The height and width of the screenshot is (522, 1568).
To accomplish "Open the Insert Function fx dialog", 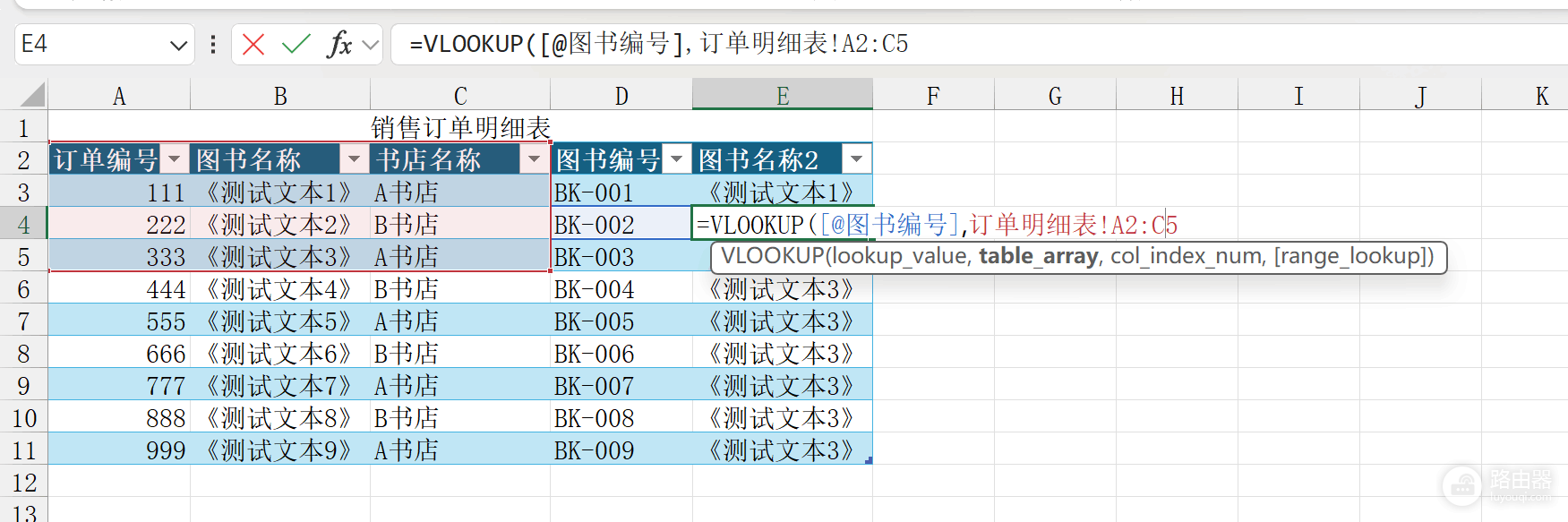I will pyautogui.click(x=340, y=44).
